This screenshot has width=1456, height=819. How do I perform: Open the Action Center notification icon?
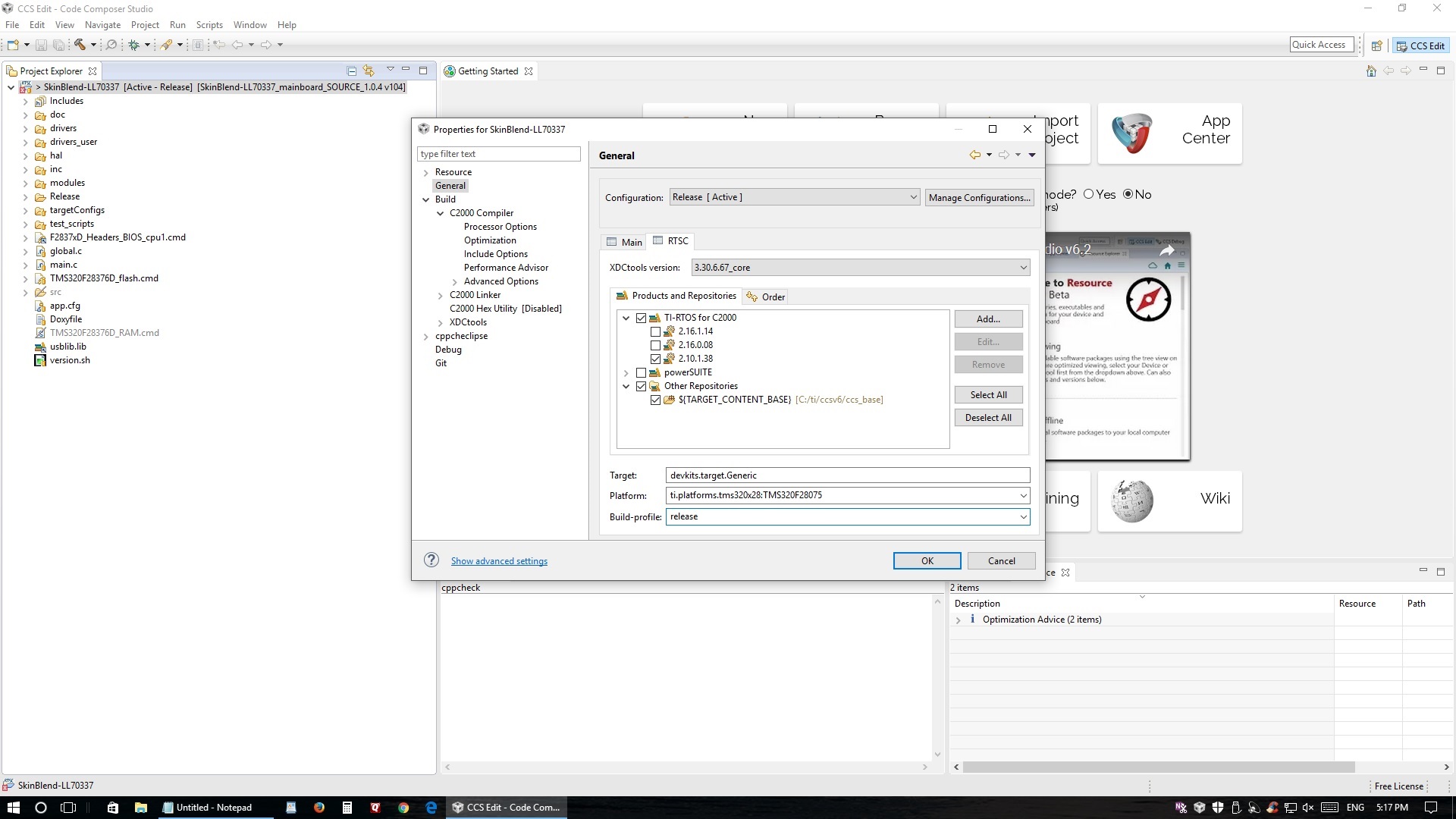(x=1431, y=808)
